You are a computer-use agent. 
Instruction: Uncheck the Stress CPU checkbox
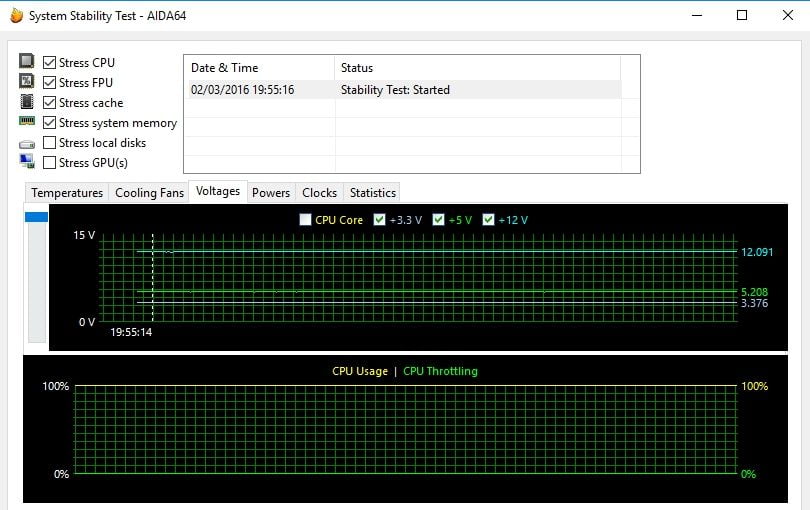click(x=50, y=63)
